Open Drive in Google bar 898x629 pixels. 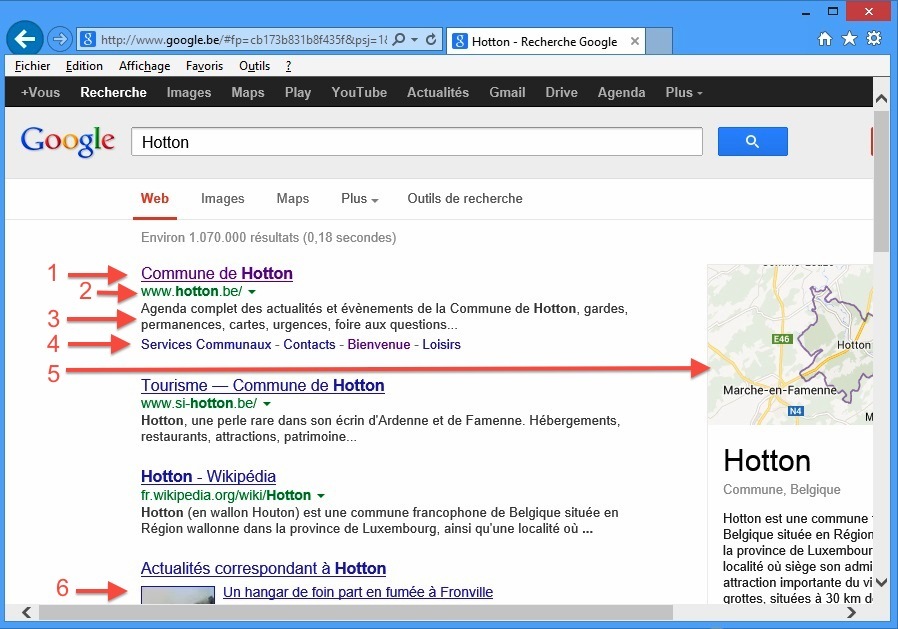tap(561, 92)
